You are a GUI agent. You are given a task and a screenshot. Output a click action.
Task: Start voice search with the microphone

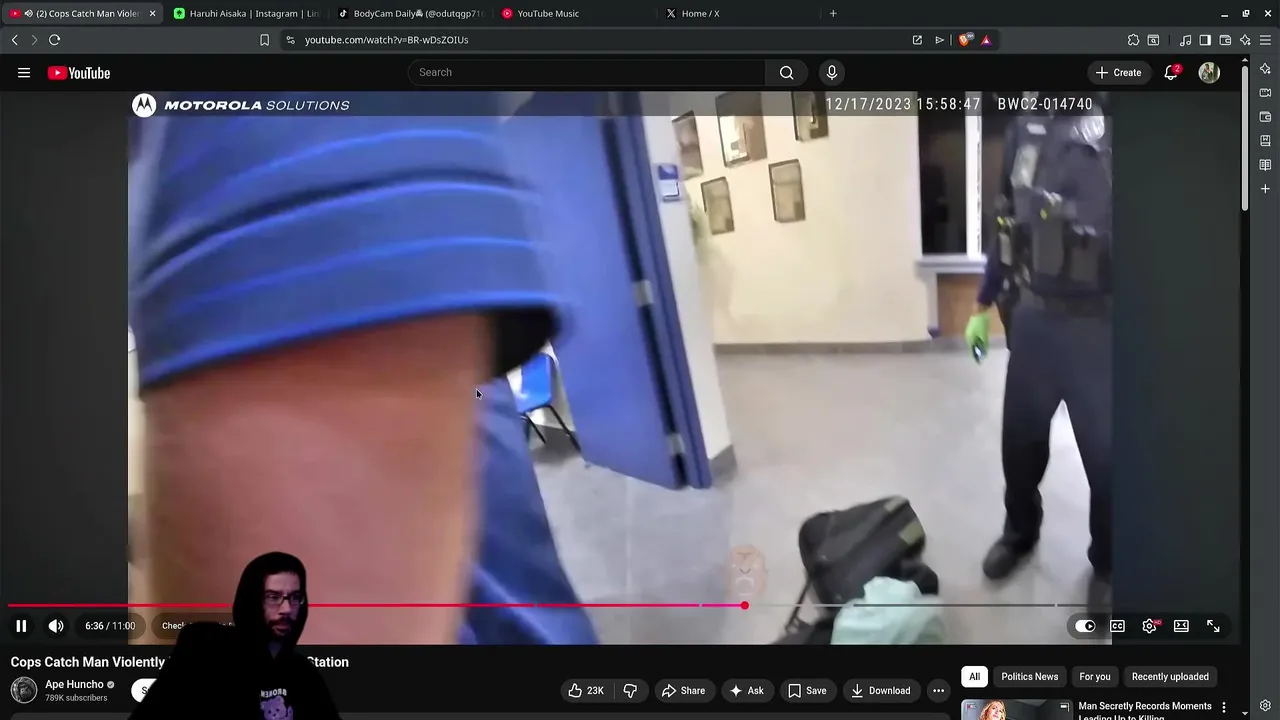click(831, 72)
